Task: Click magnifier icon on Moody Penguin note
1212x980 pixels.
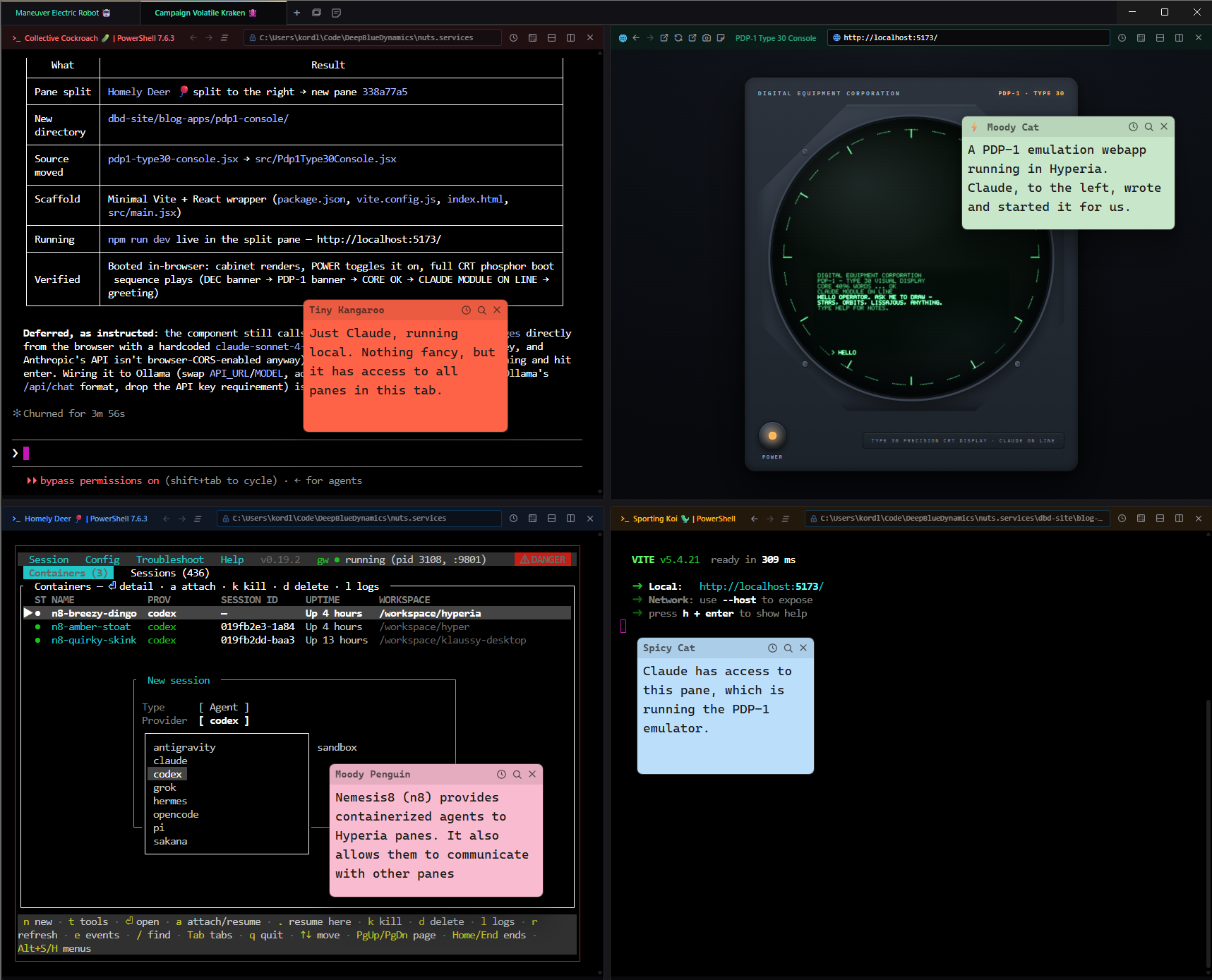Action: (517, 775)
